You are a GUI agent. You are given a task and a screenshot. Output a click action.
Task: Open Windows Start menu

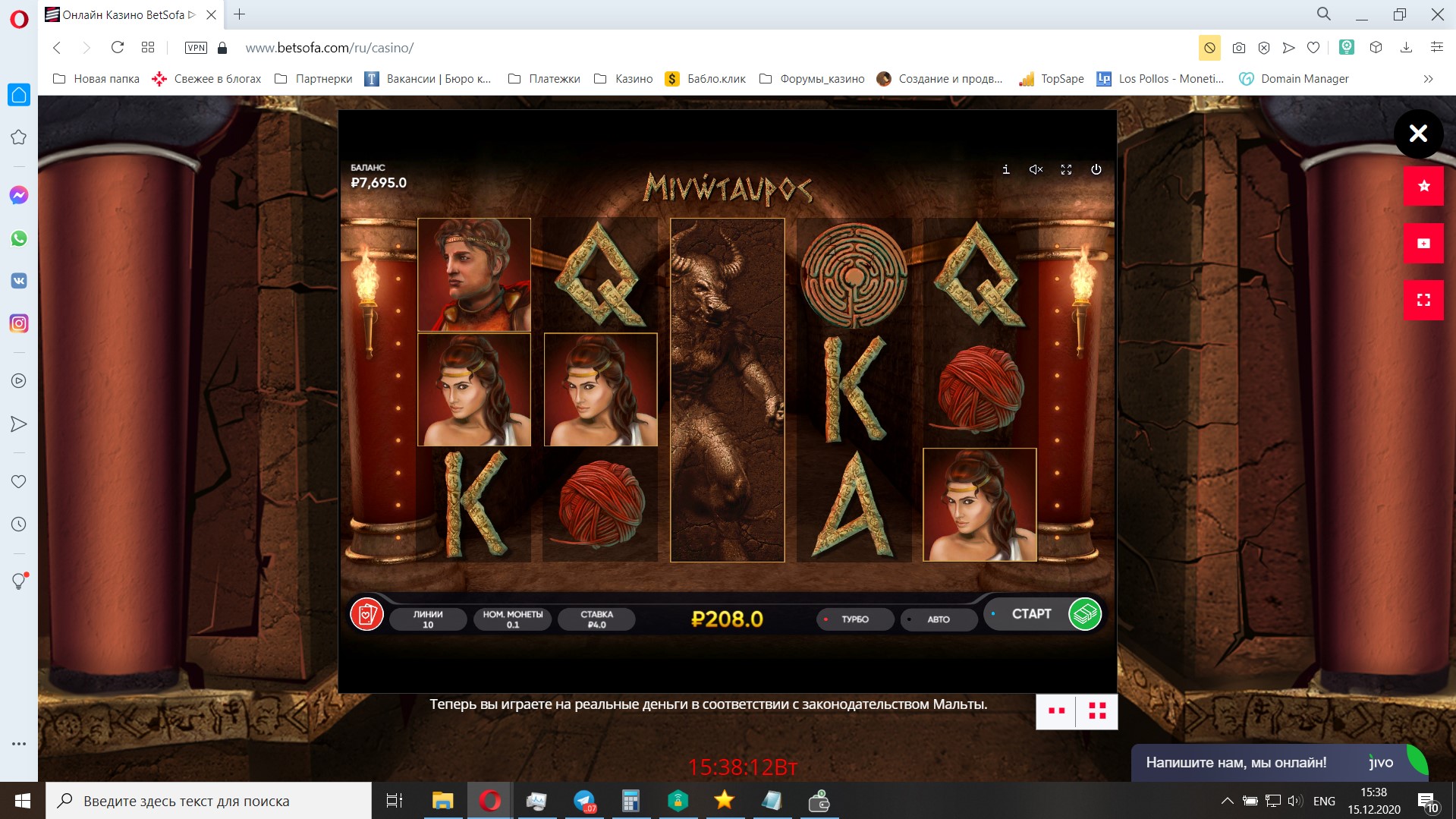23,801
